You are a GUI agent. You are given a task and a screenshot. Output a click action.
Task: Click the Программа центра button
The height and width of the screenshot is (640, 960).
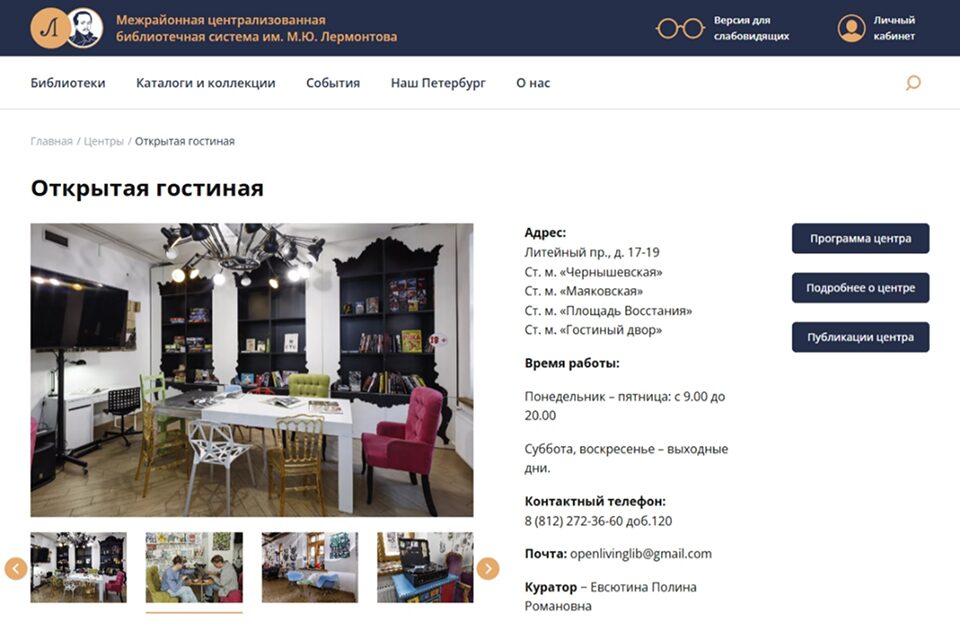[860, 238]
